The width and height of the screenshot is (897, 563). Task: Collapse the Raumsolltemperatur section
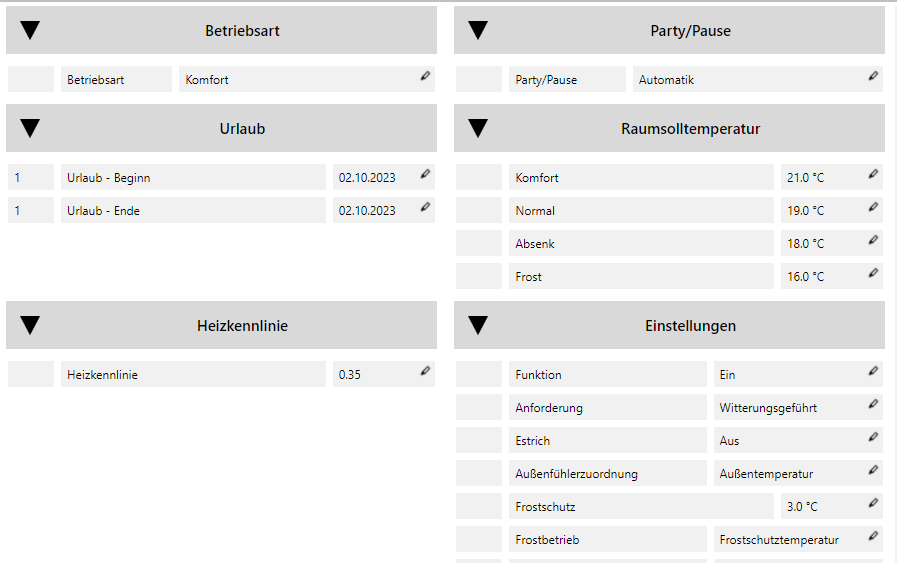click(478, 129)
